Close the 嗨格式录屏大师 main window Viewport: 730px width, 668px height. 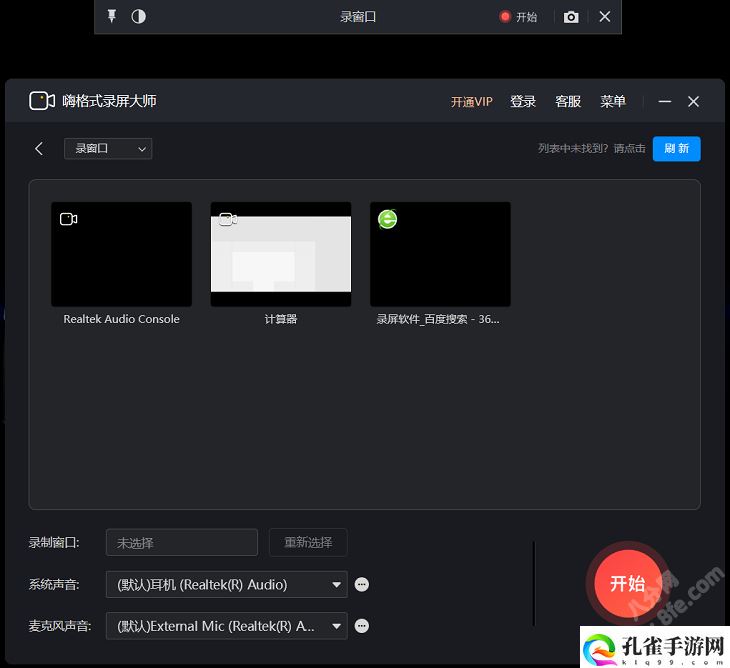tap(693, 101)
